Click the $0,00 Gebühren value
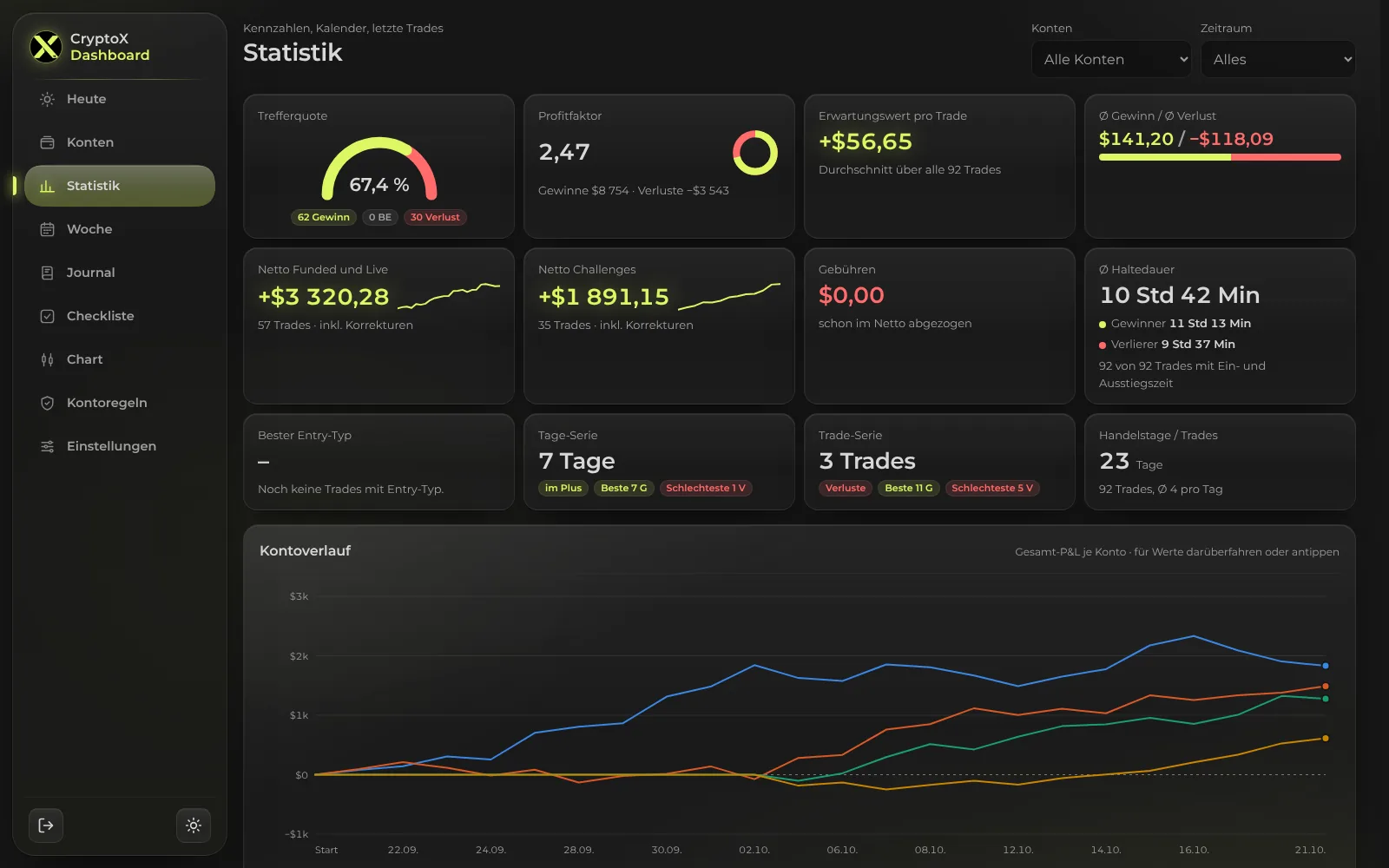The height and width of the screenshot is (868, 1389). pyautogui.click(x=852, y=295)
